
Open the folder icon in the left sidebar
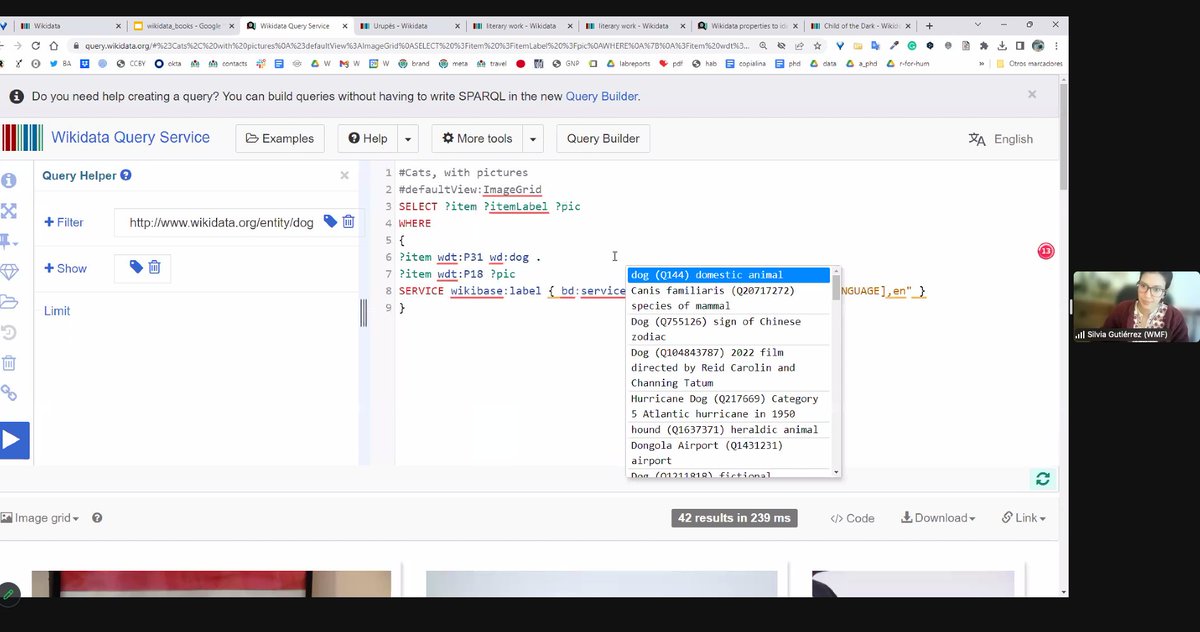click(9, 302)
